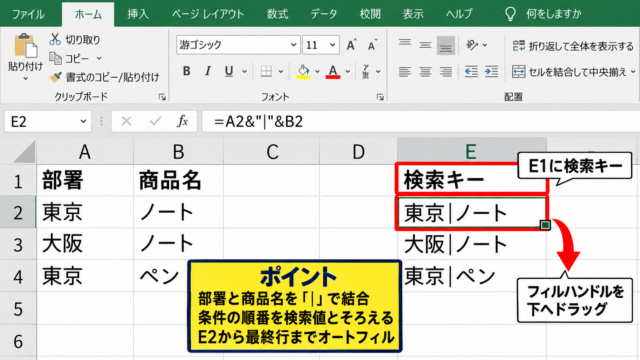The width and height of the screenshot is (640, 360).
Task: Center text horizontally
Action: click(x=425, y=72)
